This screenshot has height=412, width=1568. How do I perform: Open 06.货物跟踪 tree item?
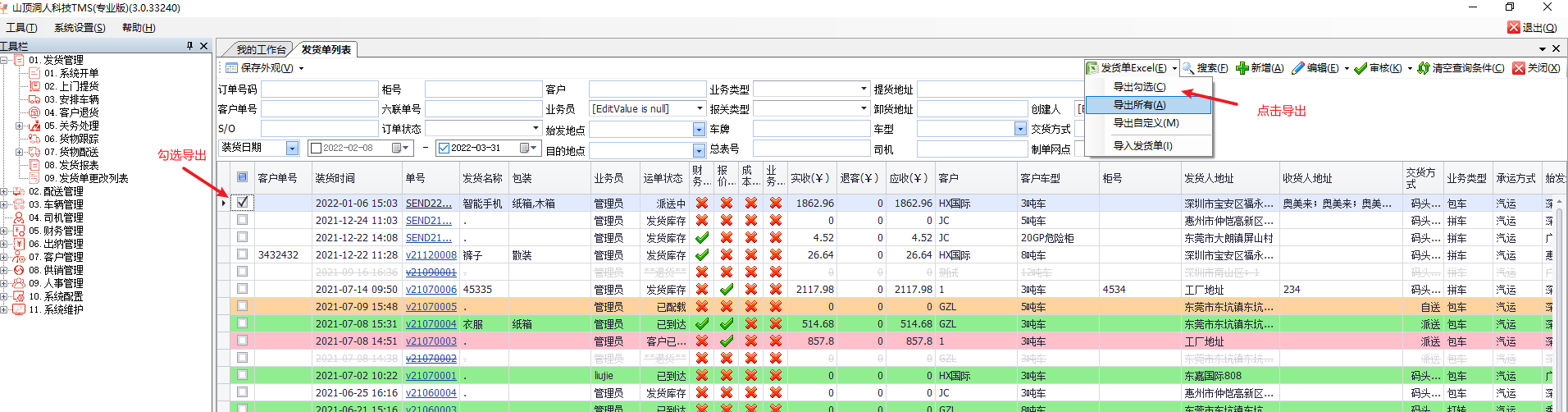[71, 139]
